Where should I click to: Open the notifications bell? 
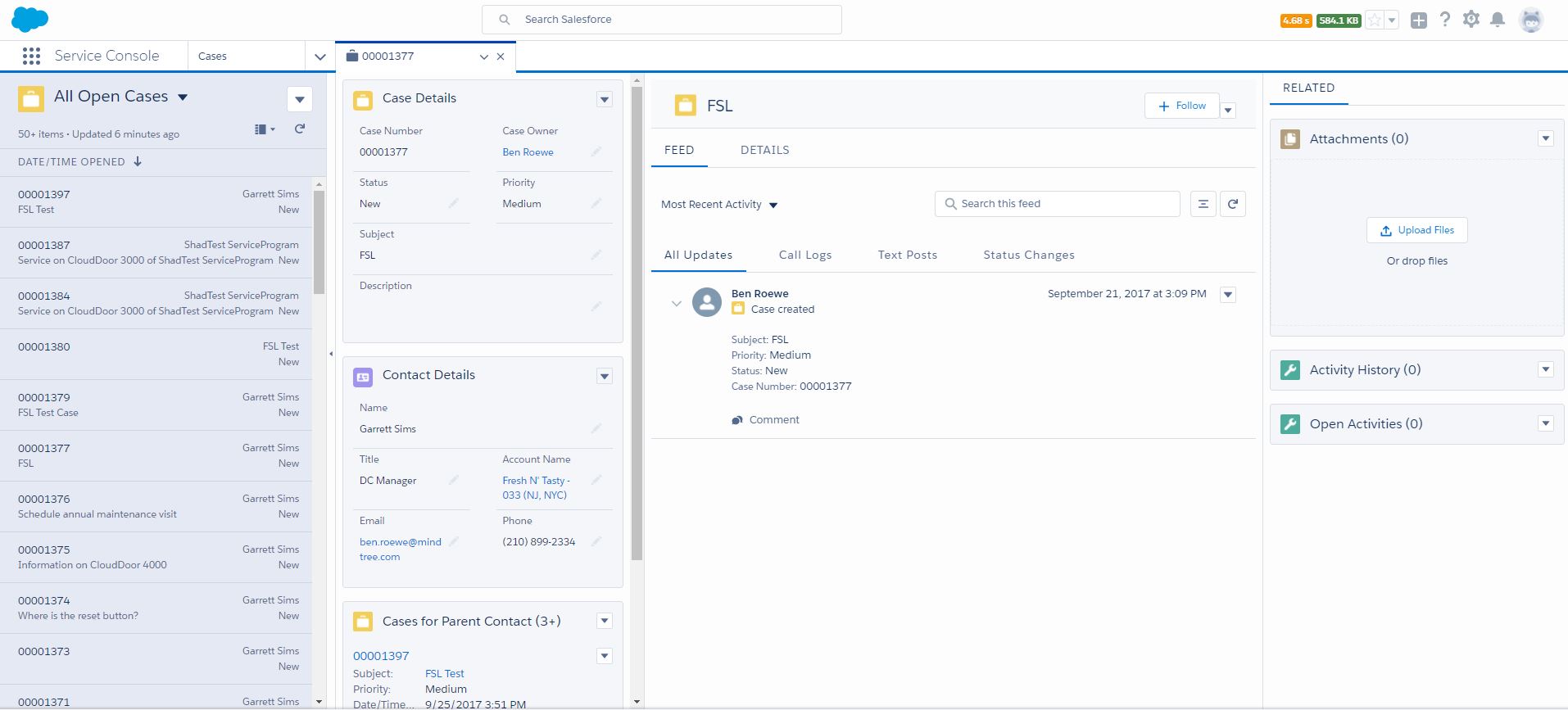coord(1498,20)
